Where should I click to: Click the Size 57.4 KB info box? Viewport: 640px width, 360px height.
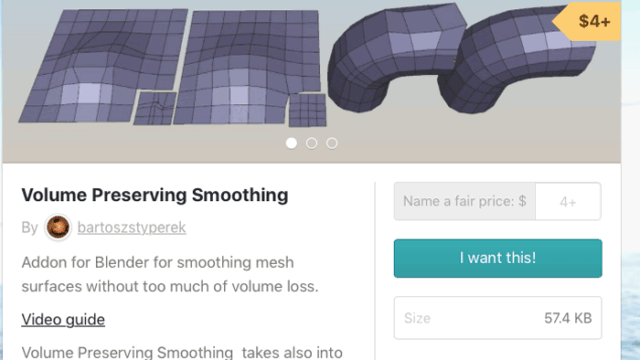pos(498,318)
